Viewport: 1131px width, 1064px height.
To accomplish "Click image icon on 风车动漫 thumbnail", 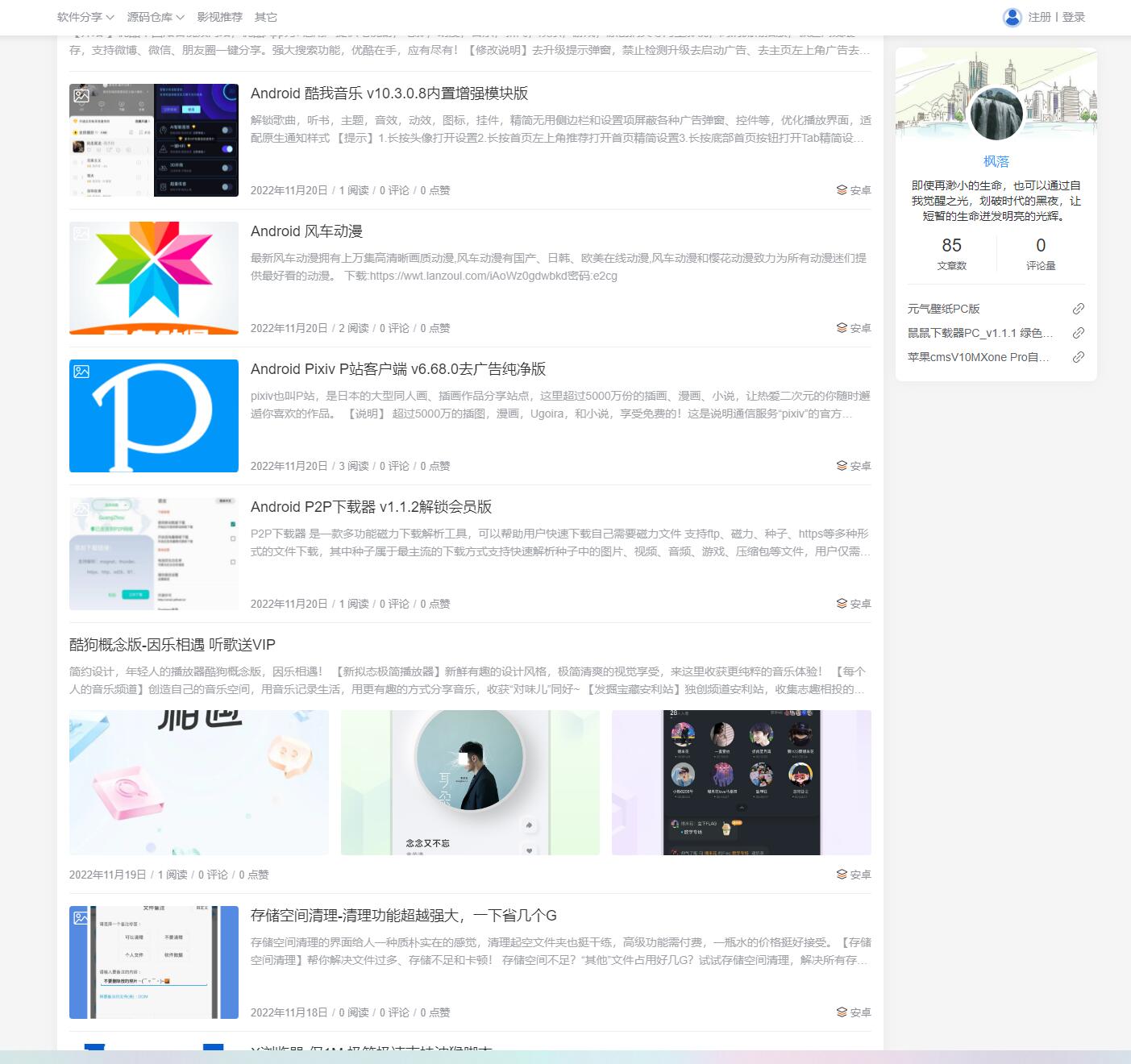I will (81, 234).
